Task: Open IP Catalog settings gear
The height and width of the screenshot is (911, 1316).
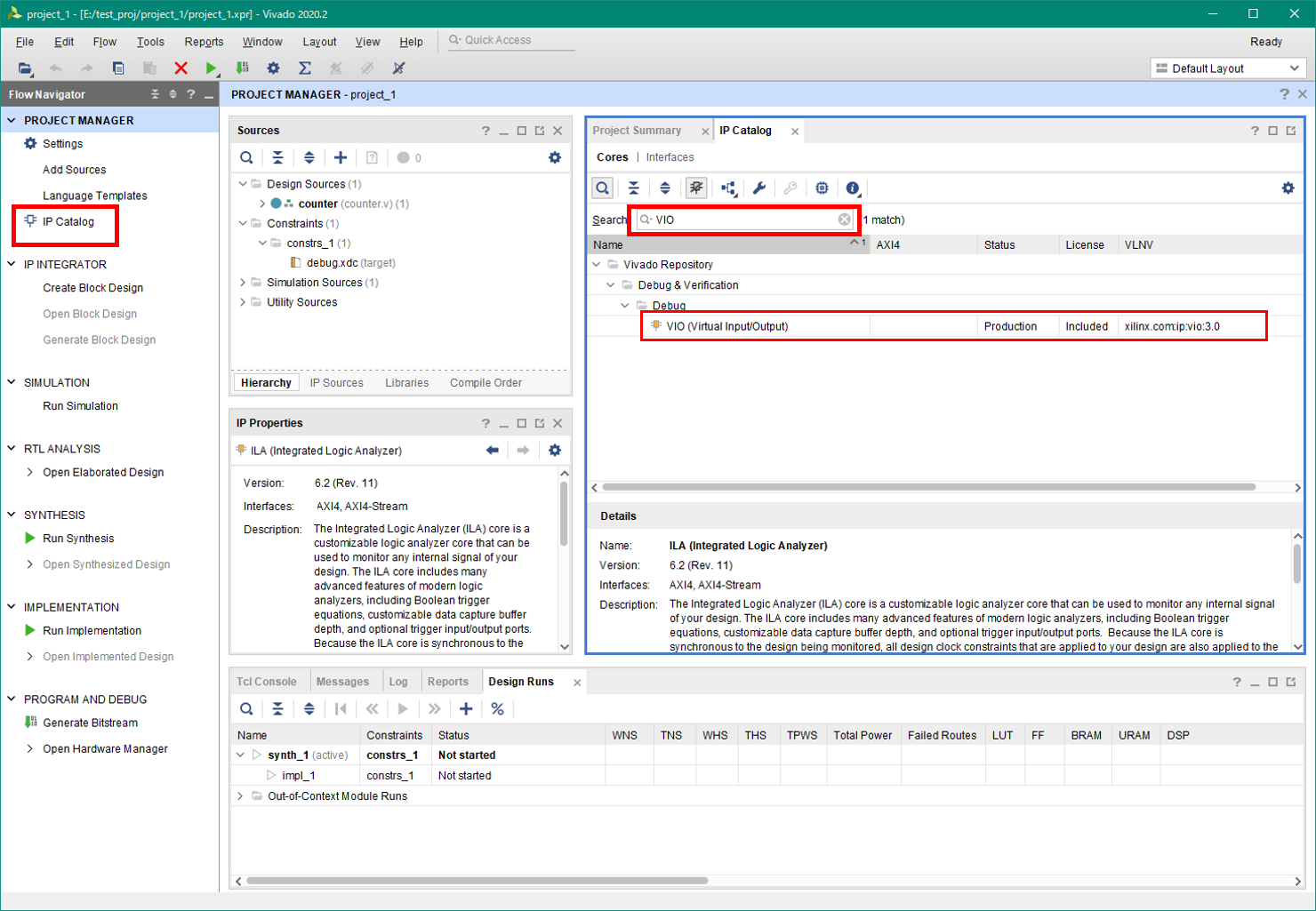Action: coord(1288,188)
